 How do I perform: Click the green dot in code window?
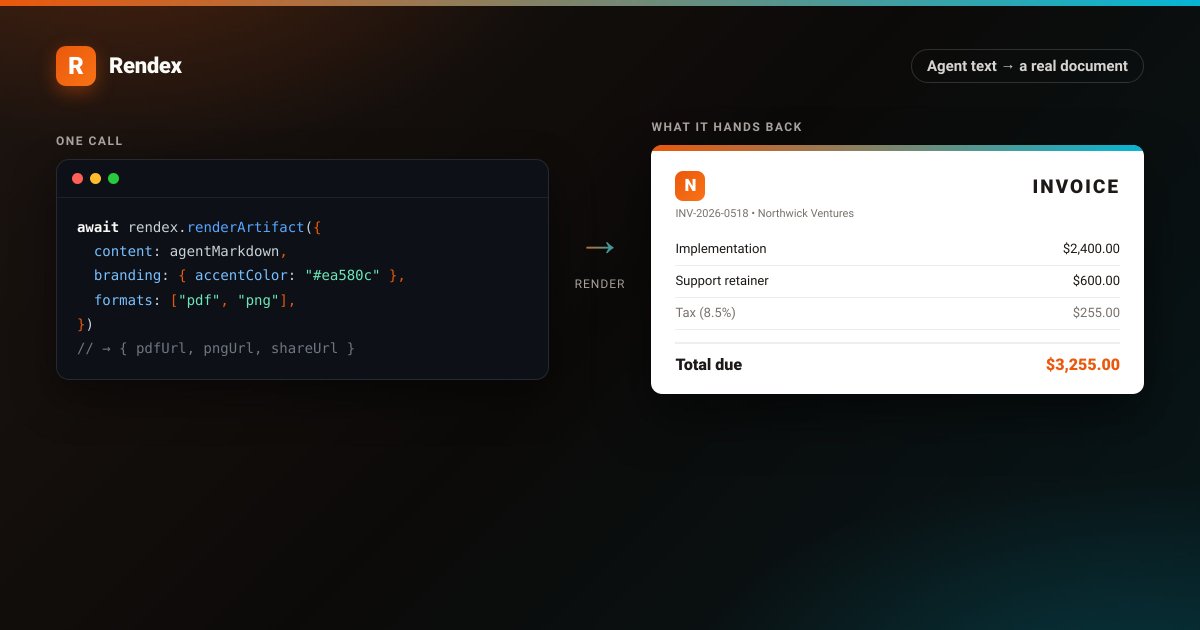pos(114,178)
